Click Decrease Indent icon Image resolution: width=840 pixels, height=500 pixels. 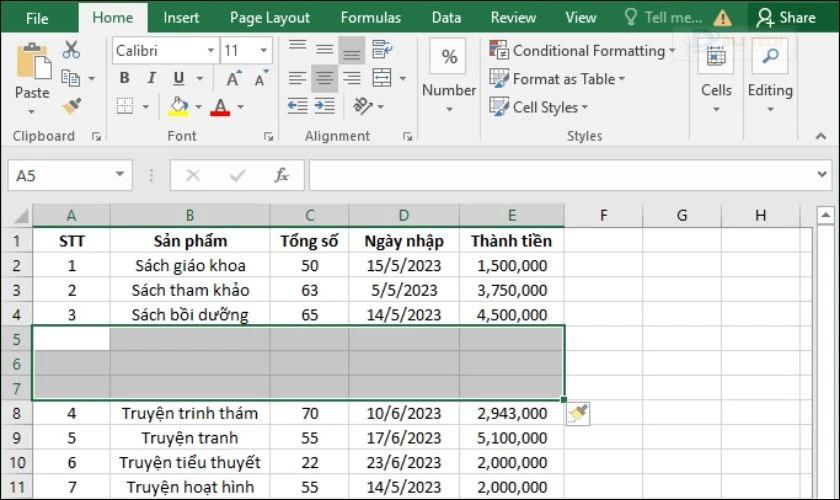coord(297,106)
